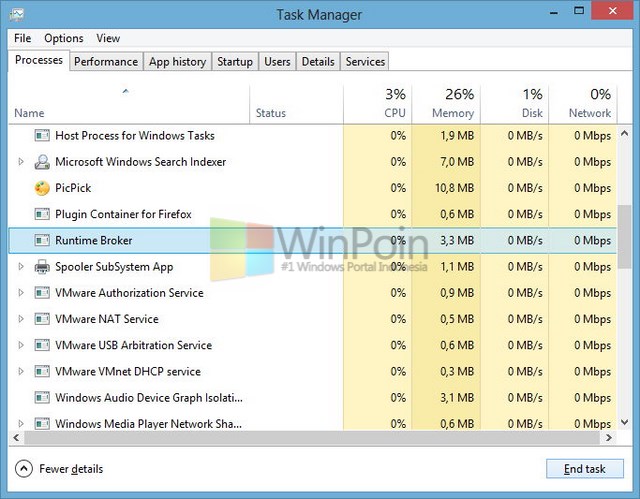Expand VMware Authorization Service row
640x499 pixels.
[21, 293]
